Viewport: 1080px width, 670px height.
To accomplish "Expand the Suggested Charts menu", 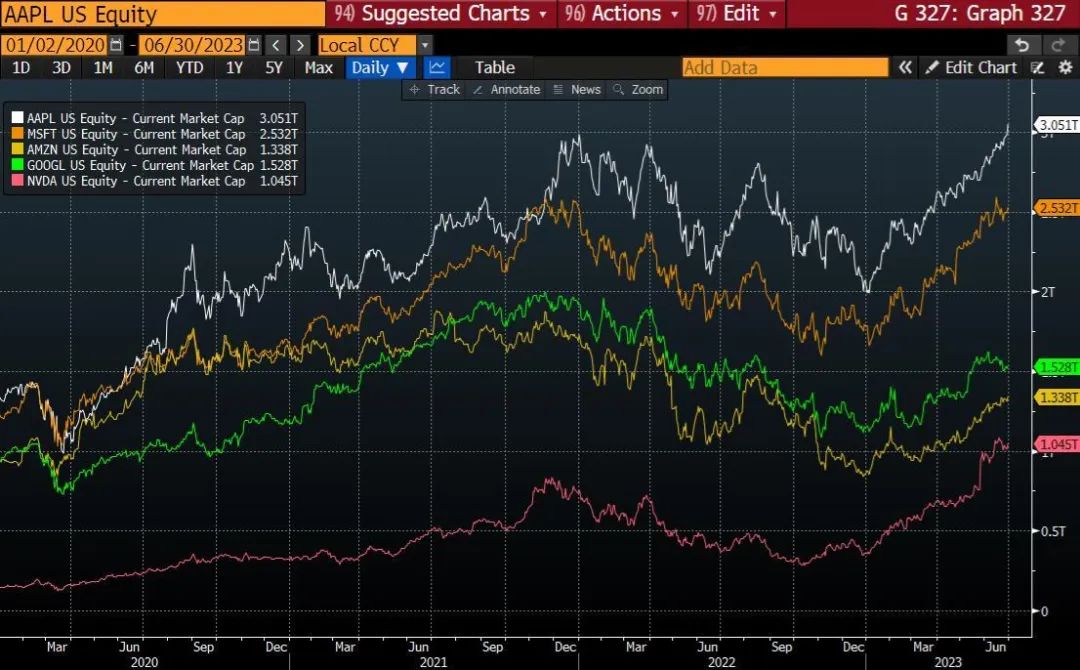I will pos(444,14).
